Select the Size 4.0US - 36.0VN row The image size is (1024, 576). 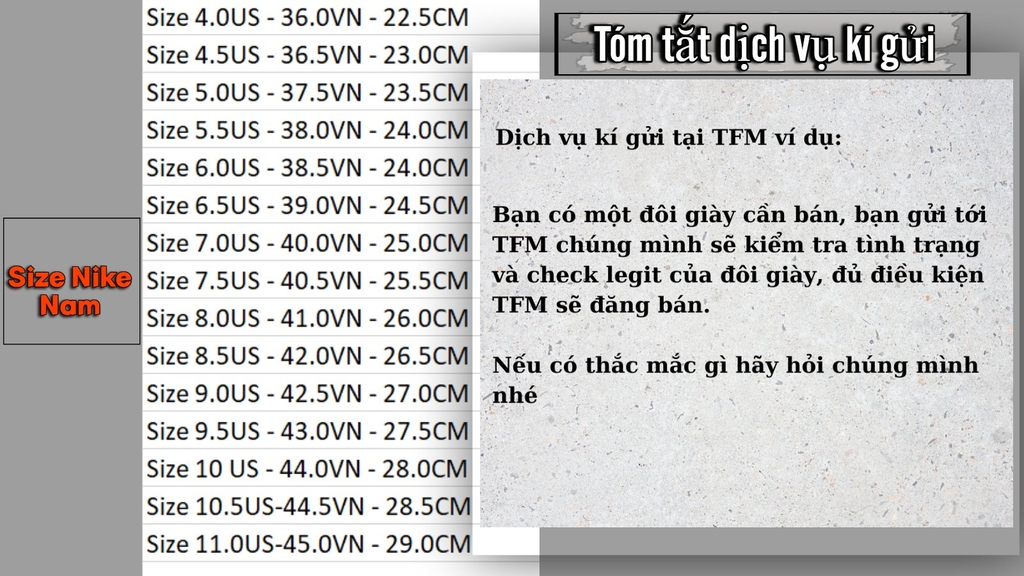click(307, 17)
